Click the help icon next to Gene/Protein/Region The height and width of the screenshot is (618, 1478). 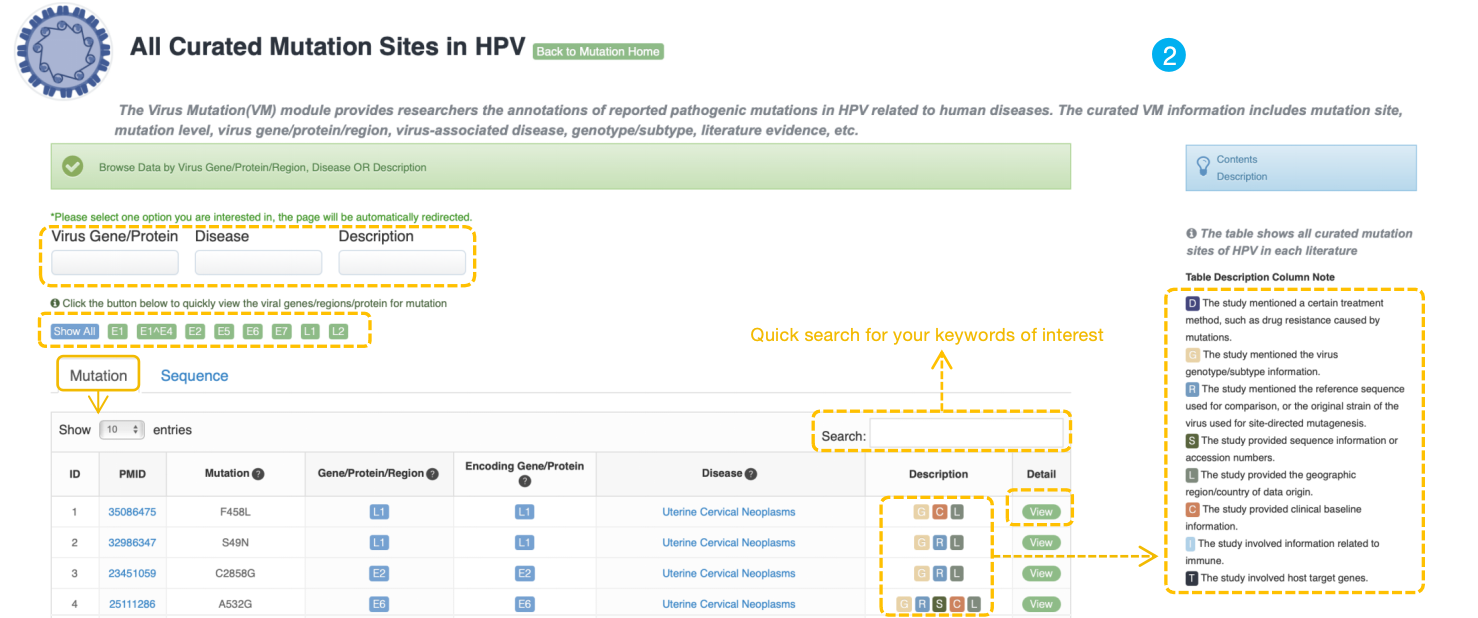pos(433,474)
